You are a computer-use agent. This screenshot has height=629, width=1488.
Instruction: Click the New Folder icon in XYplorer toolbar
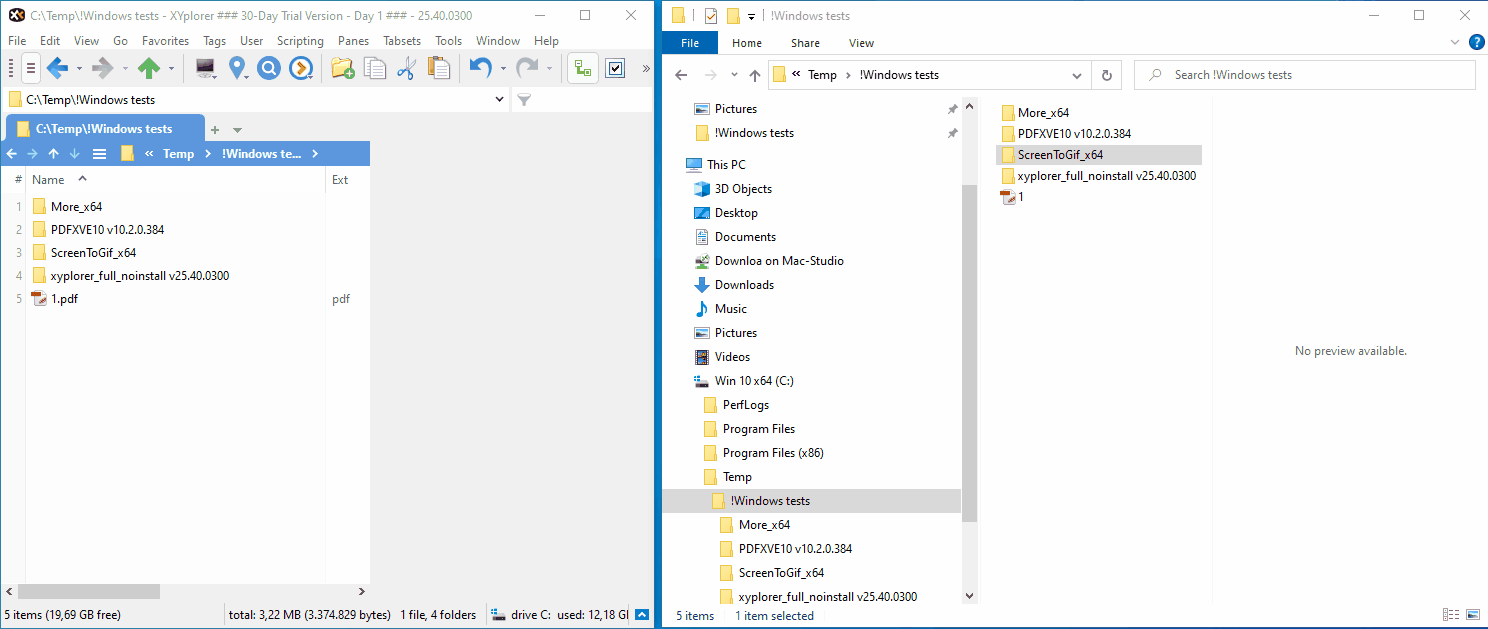(343, 68)
